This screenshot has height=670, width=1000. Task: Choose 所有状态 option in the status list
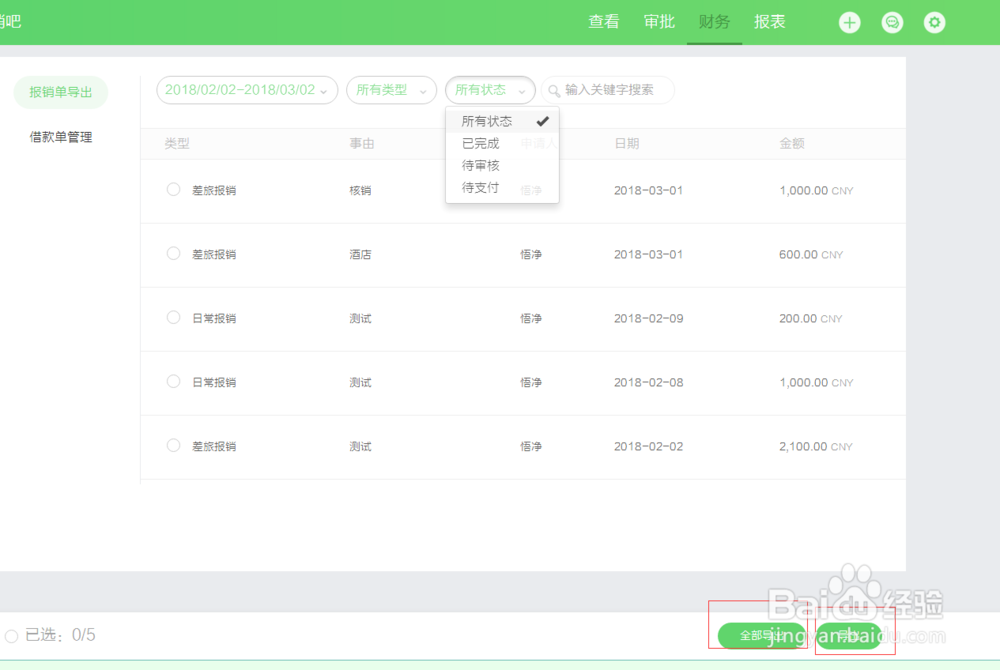tap(503, 121)
